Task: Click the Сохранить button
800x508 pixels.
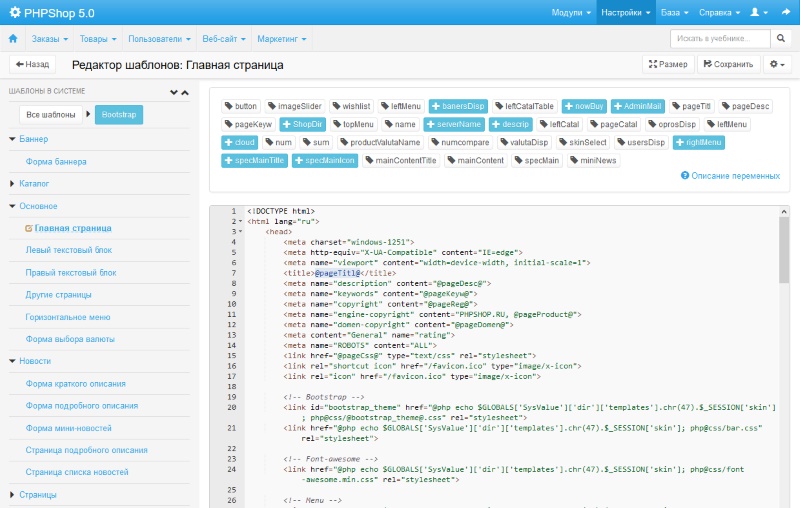Action: pos(727,64)
